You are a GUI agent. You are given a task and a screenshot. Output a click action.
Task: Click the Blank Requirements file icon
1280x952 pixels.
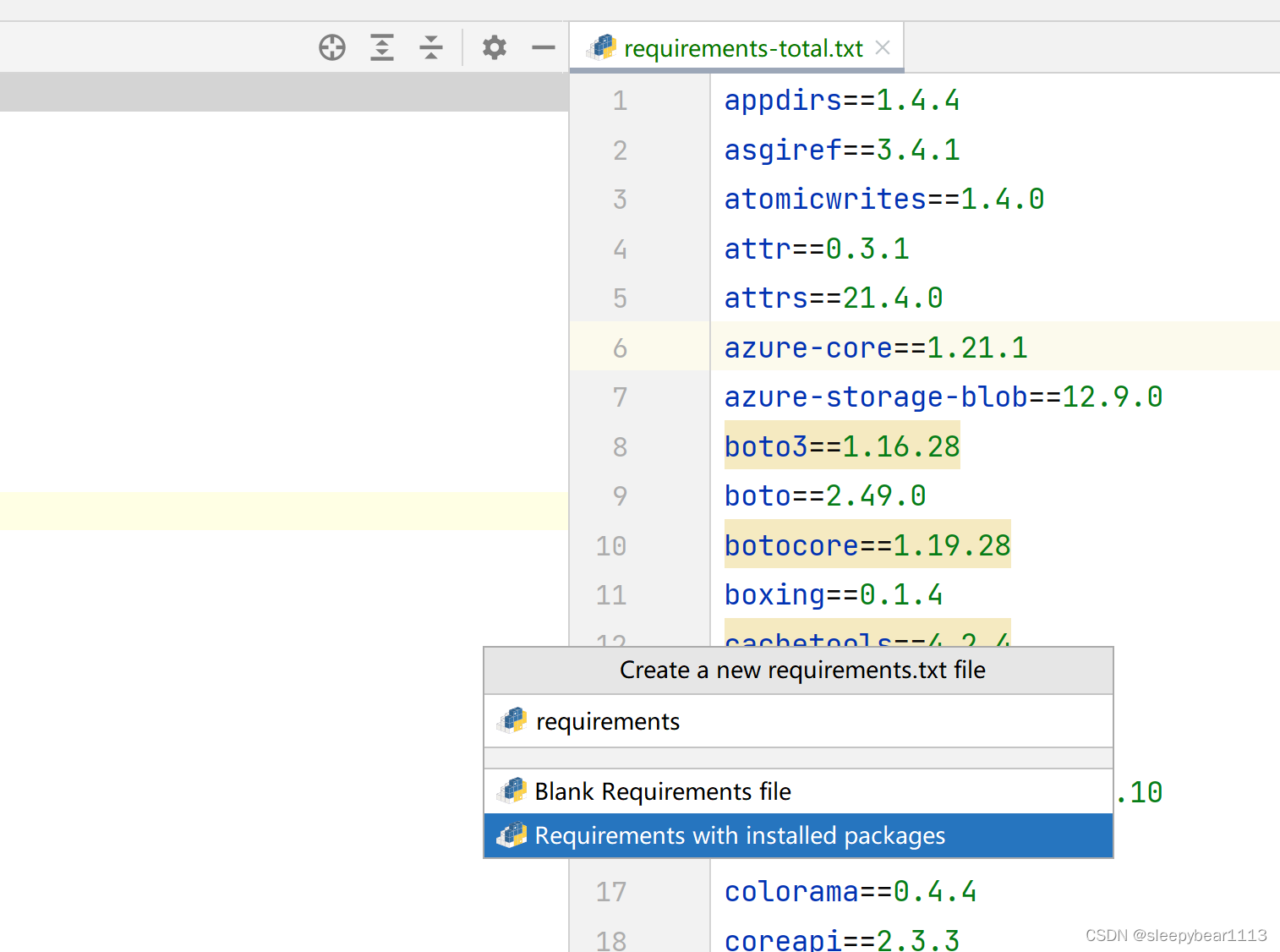point(513,791)
